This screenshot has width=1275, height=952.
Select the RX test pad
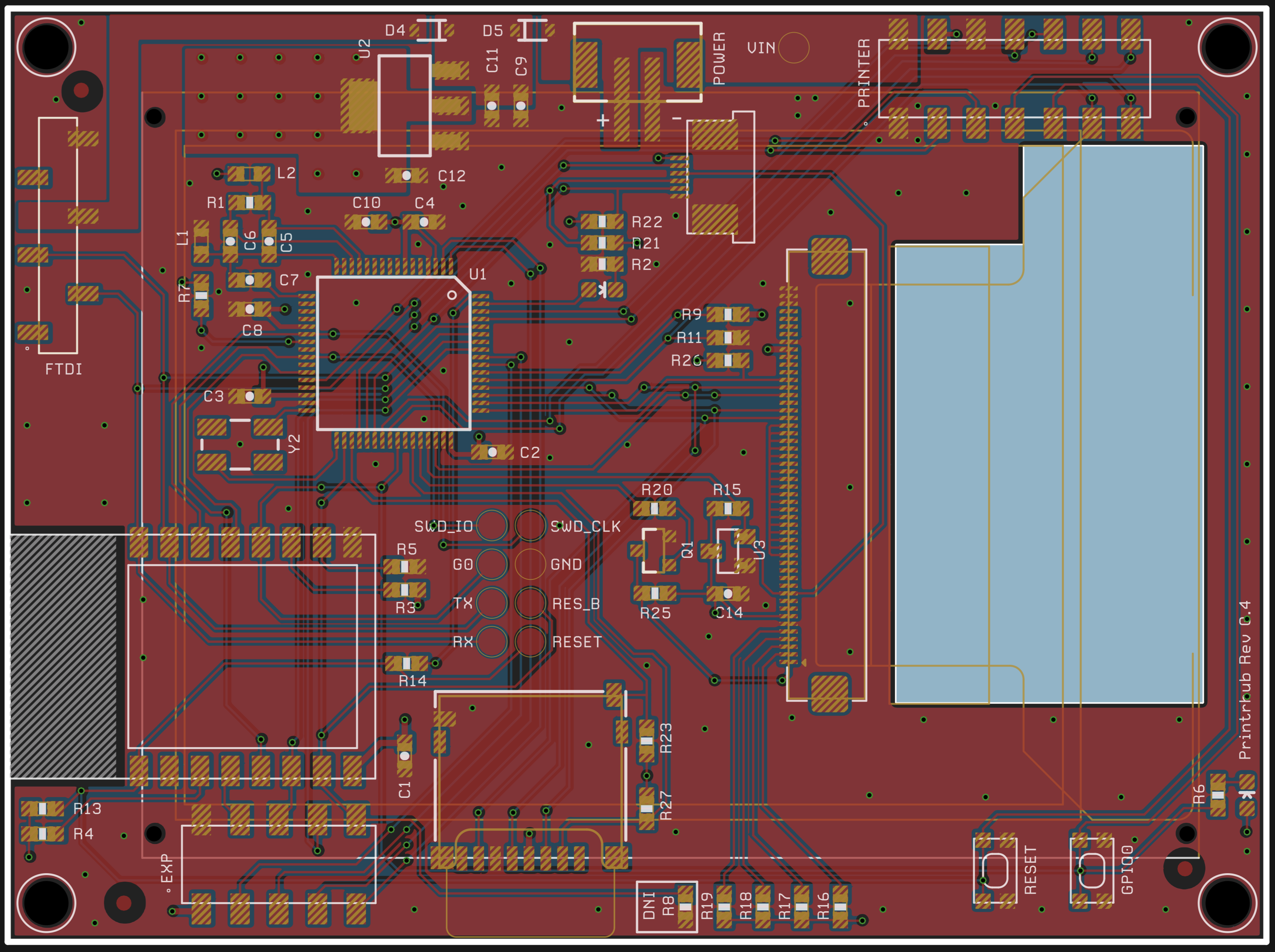point(491,641)
